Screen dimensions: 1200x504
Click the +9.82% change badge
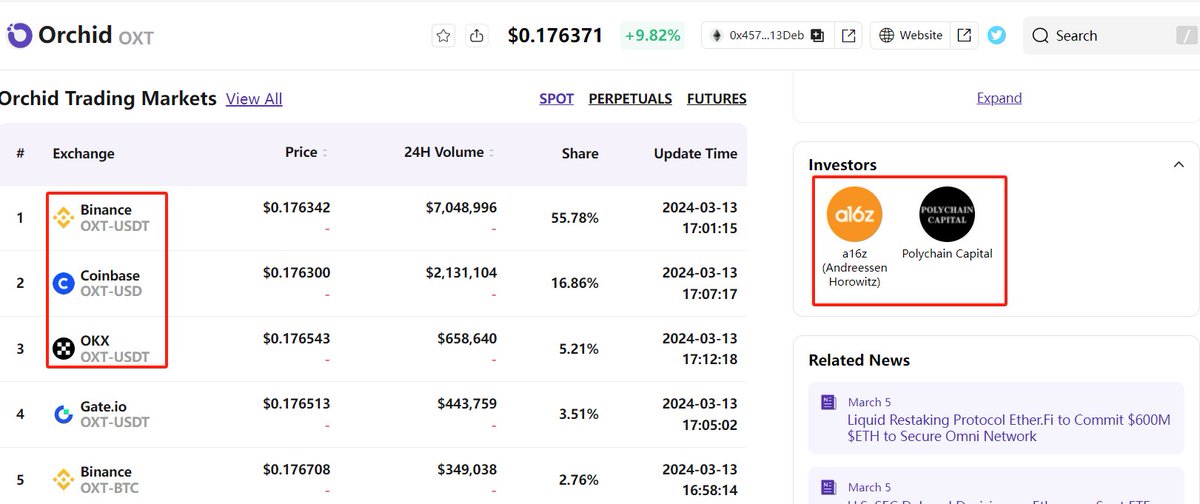click(653, 36)
